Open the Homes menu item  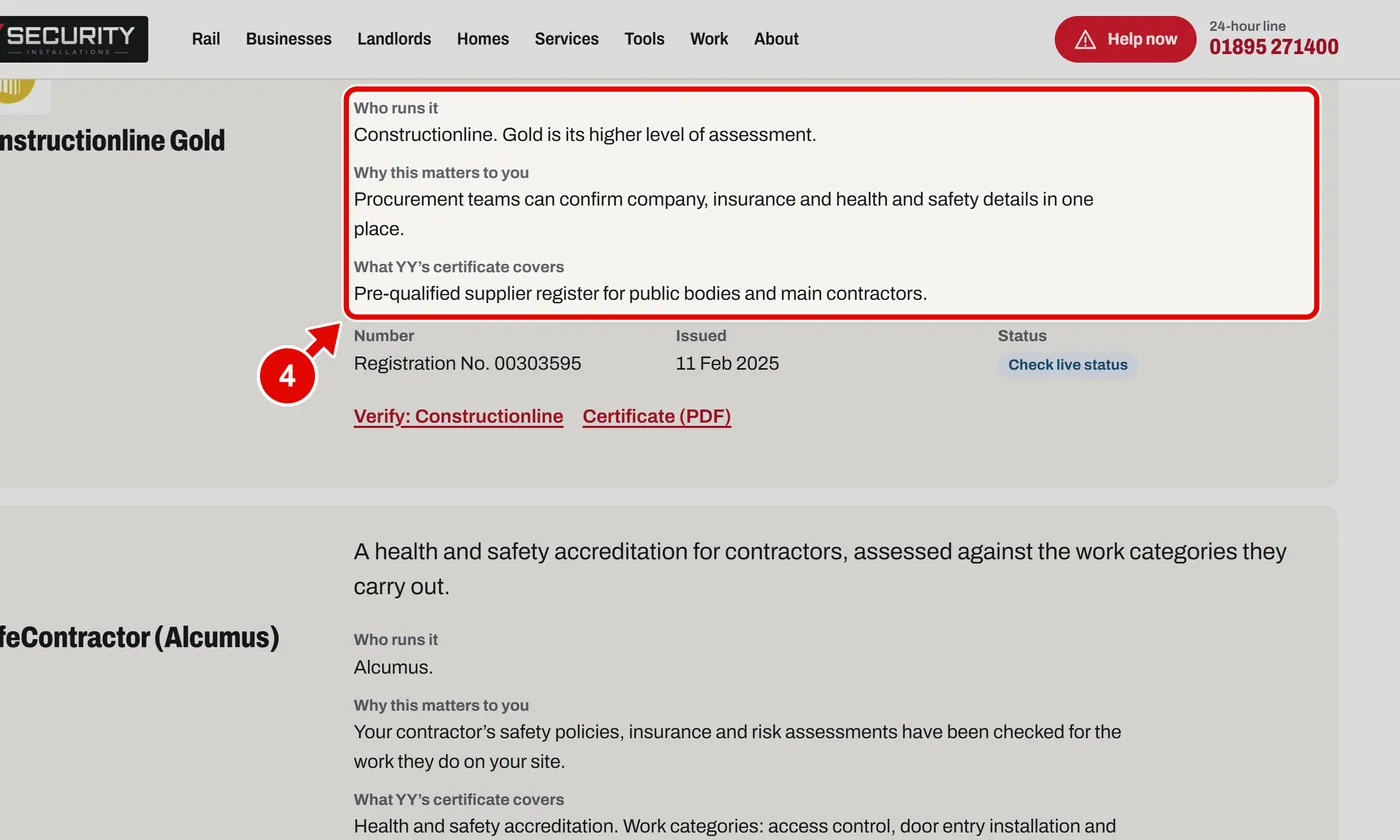[x=483, y=39]
